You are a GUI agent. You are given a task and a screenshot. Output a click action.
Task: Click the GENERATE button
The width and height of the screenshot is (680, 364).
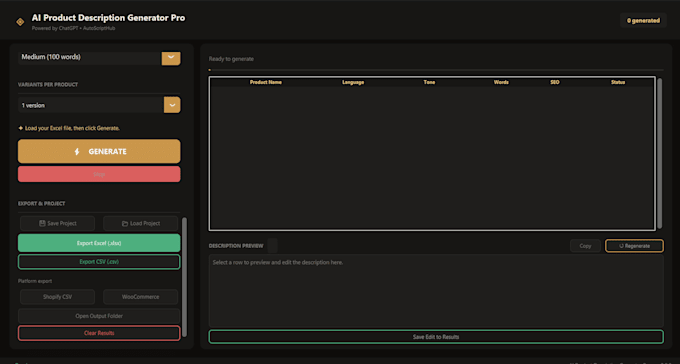(99, 151)
